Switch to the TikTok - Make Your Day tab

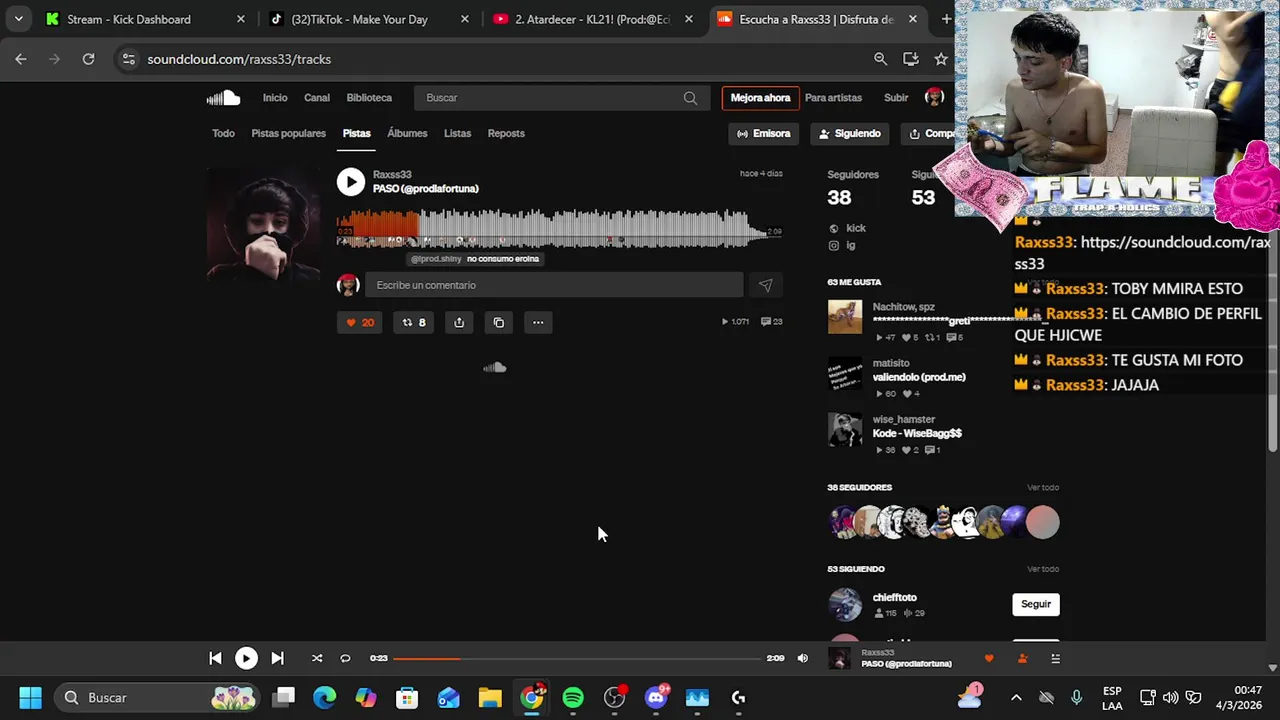(x=366, y=19)
